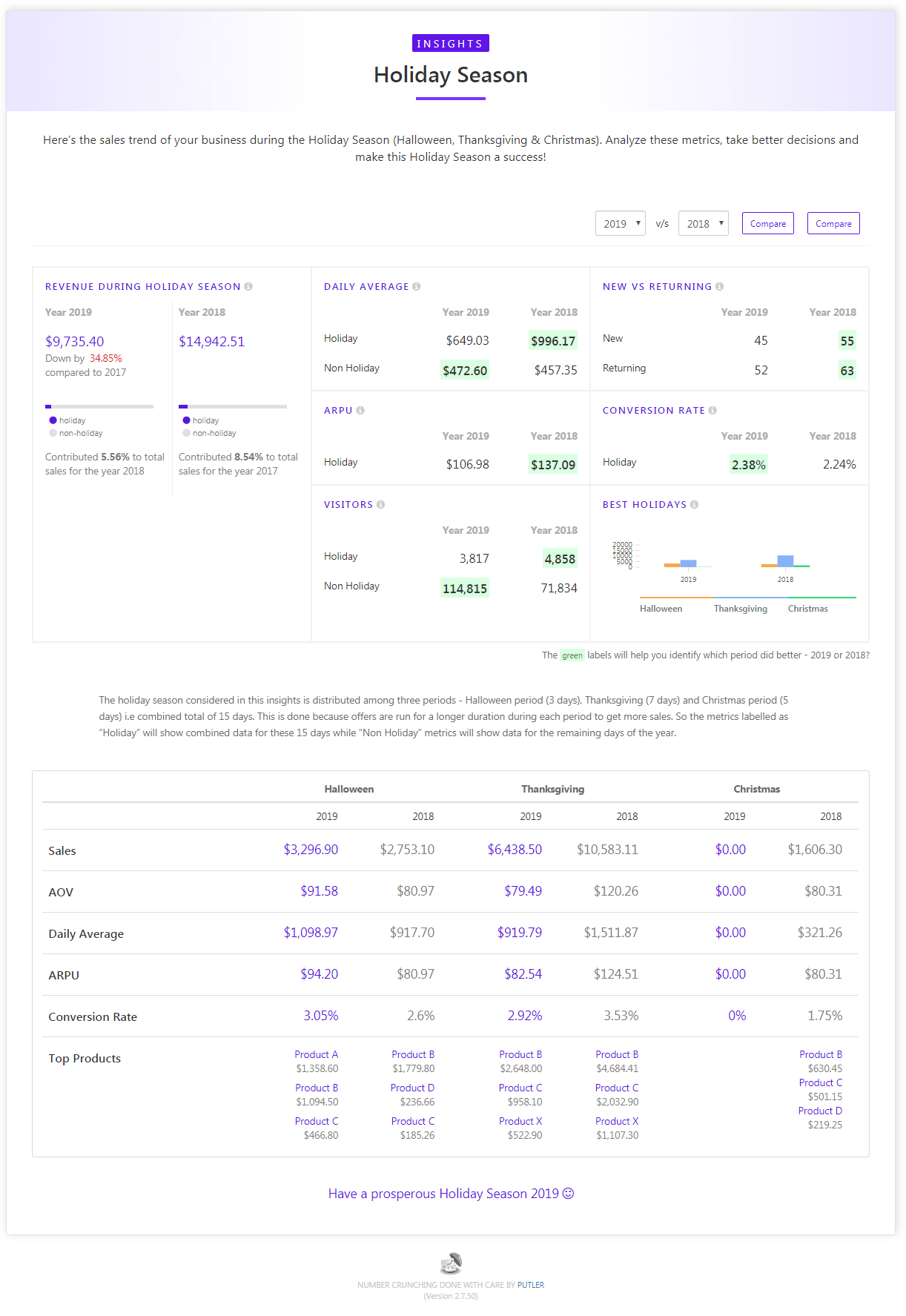Toggle non-holiday legend dot under Year 2018
This screenshot has height=1316, width=906.
187,433
